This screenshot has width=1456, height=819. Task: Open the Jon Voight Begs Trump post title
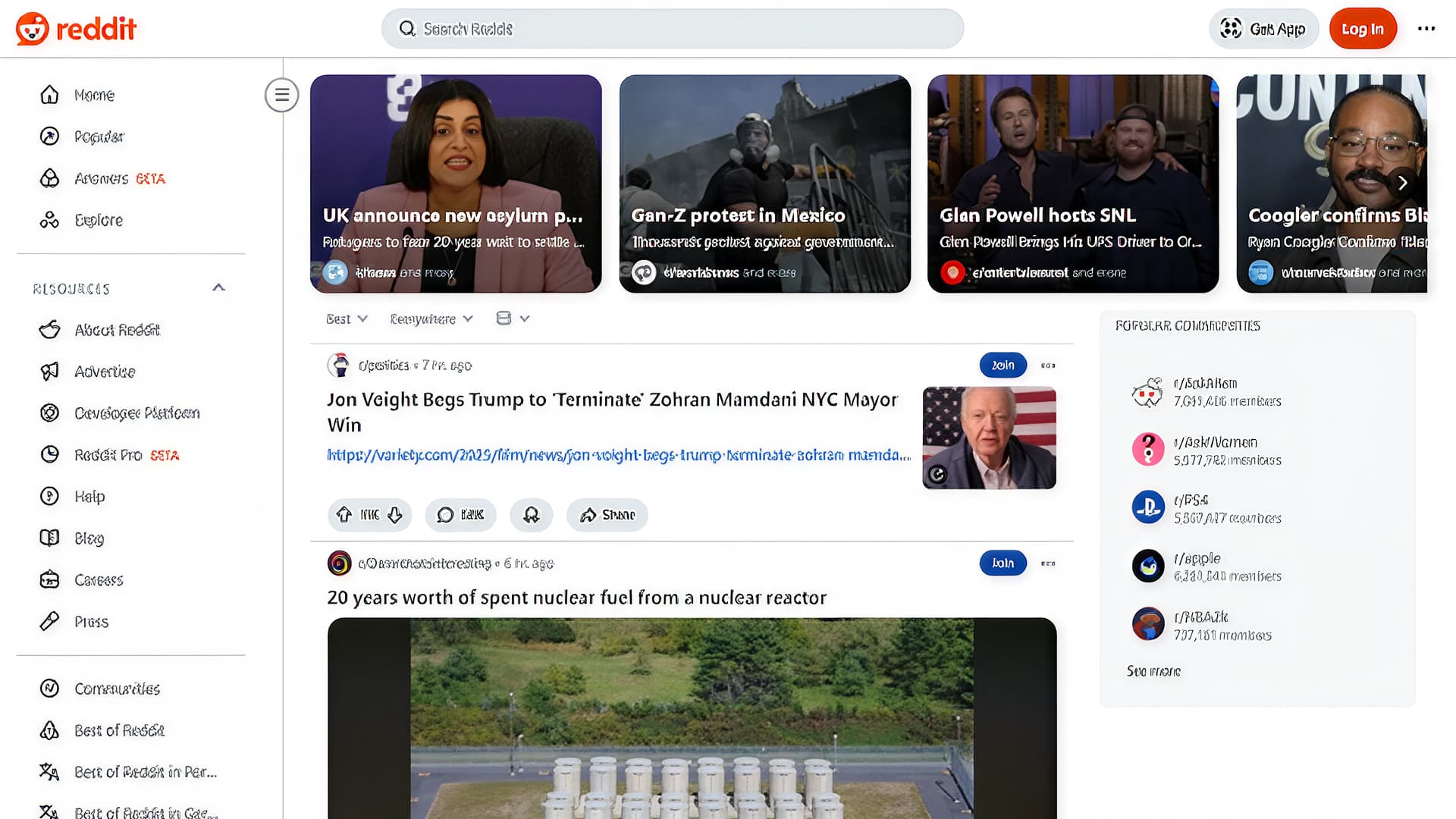pyautogui.click(x=612, y=412)
